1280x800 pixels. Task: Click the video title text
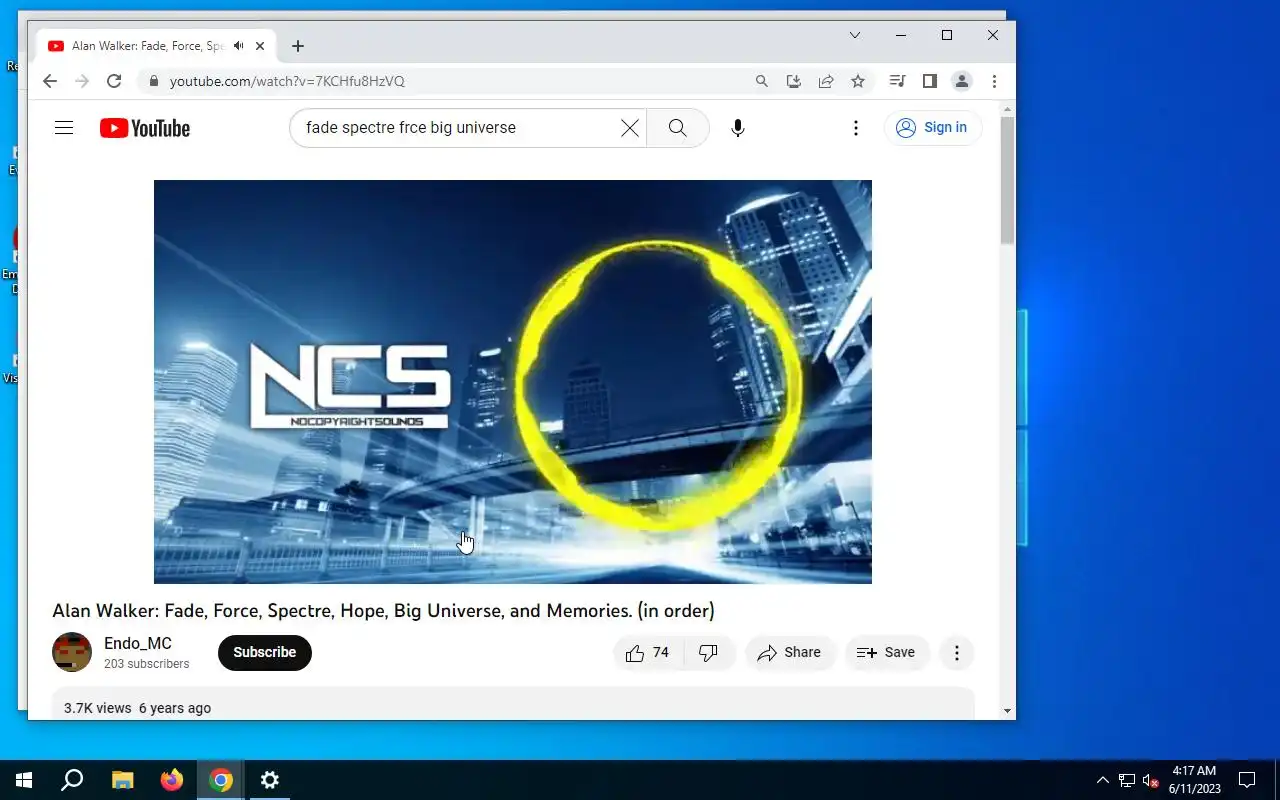click(383, 610)
